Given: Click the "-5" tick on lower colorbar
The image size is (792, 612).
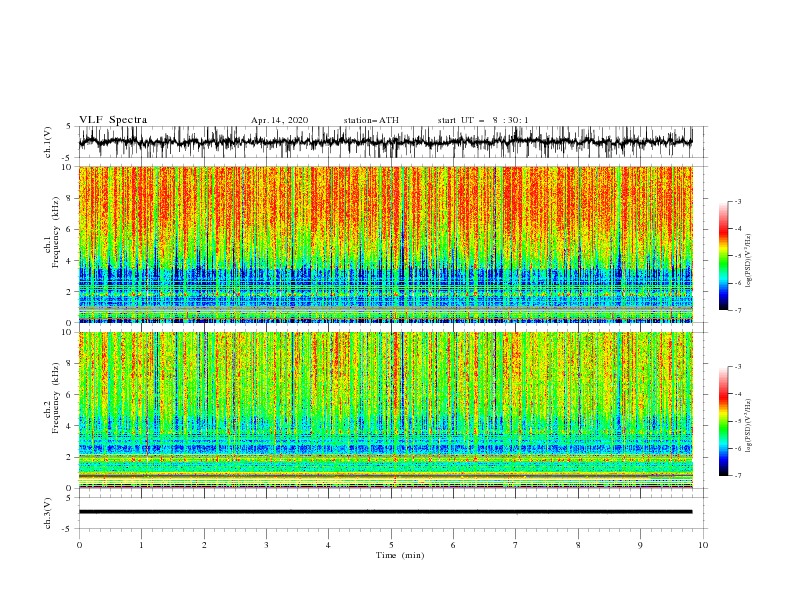Looking at the screenshot, I should pos(738,421).
